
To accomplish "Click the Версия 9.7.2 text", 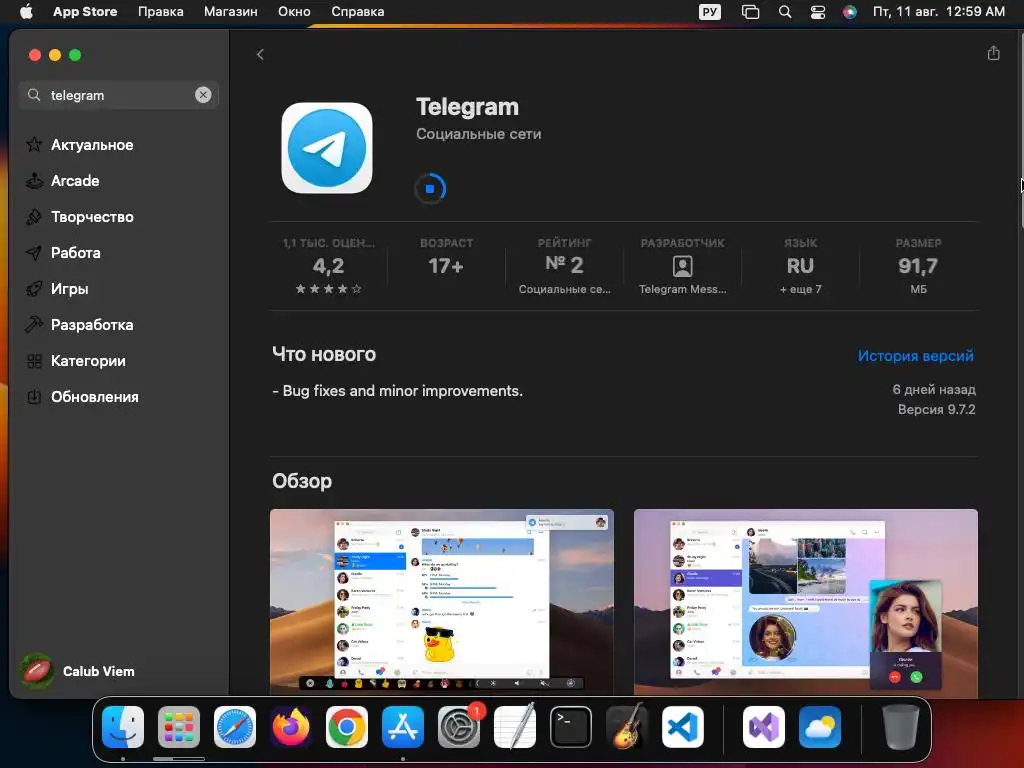I will point(936,409).
